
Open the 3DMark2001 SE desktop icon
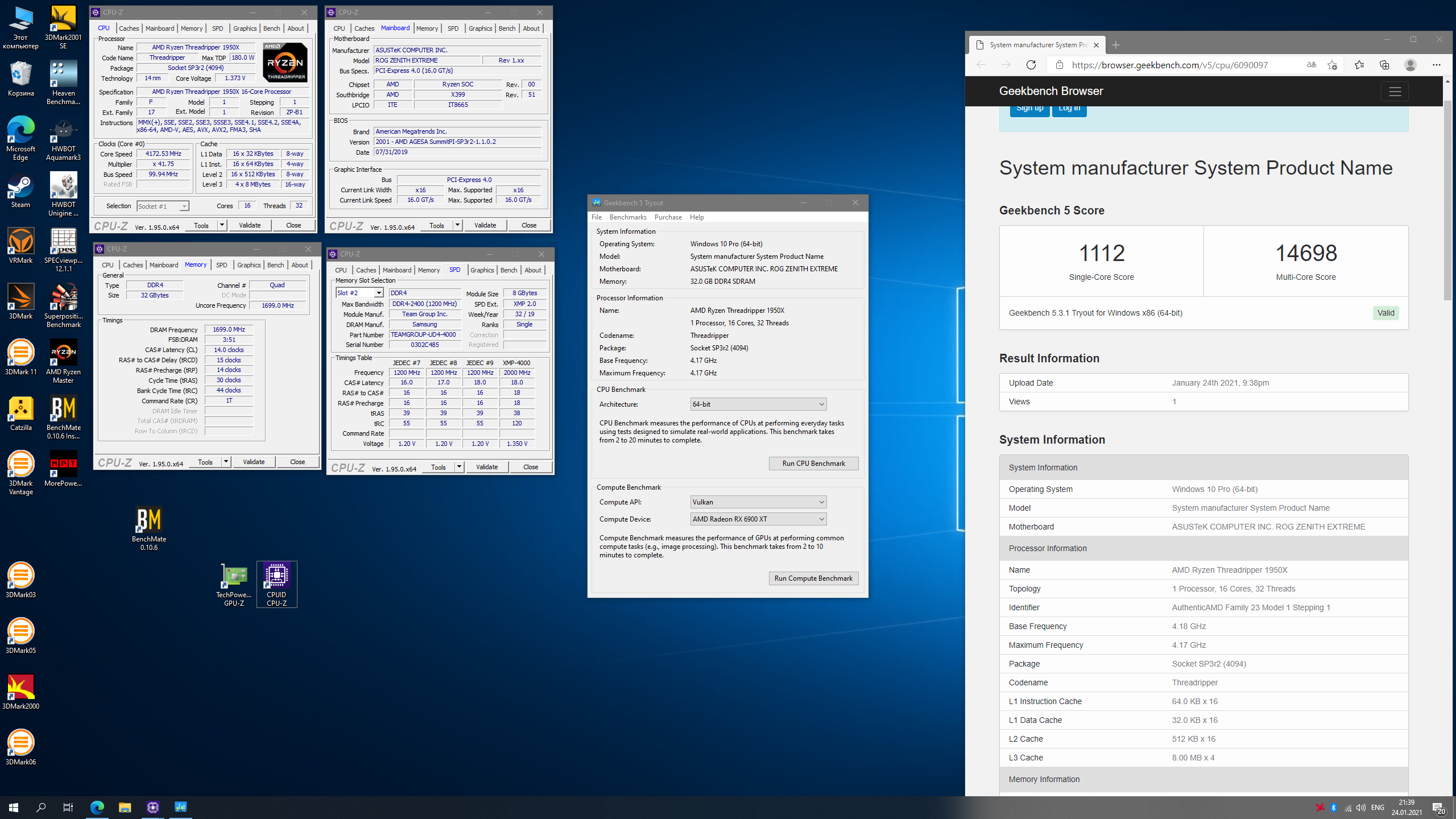click(63, 27)
